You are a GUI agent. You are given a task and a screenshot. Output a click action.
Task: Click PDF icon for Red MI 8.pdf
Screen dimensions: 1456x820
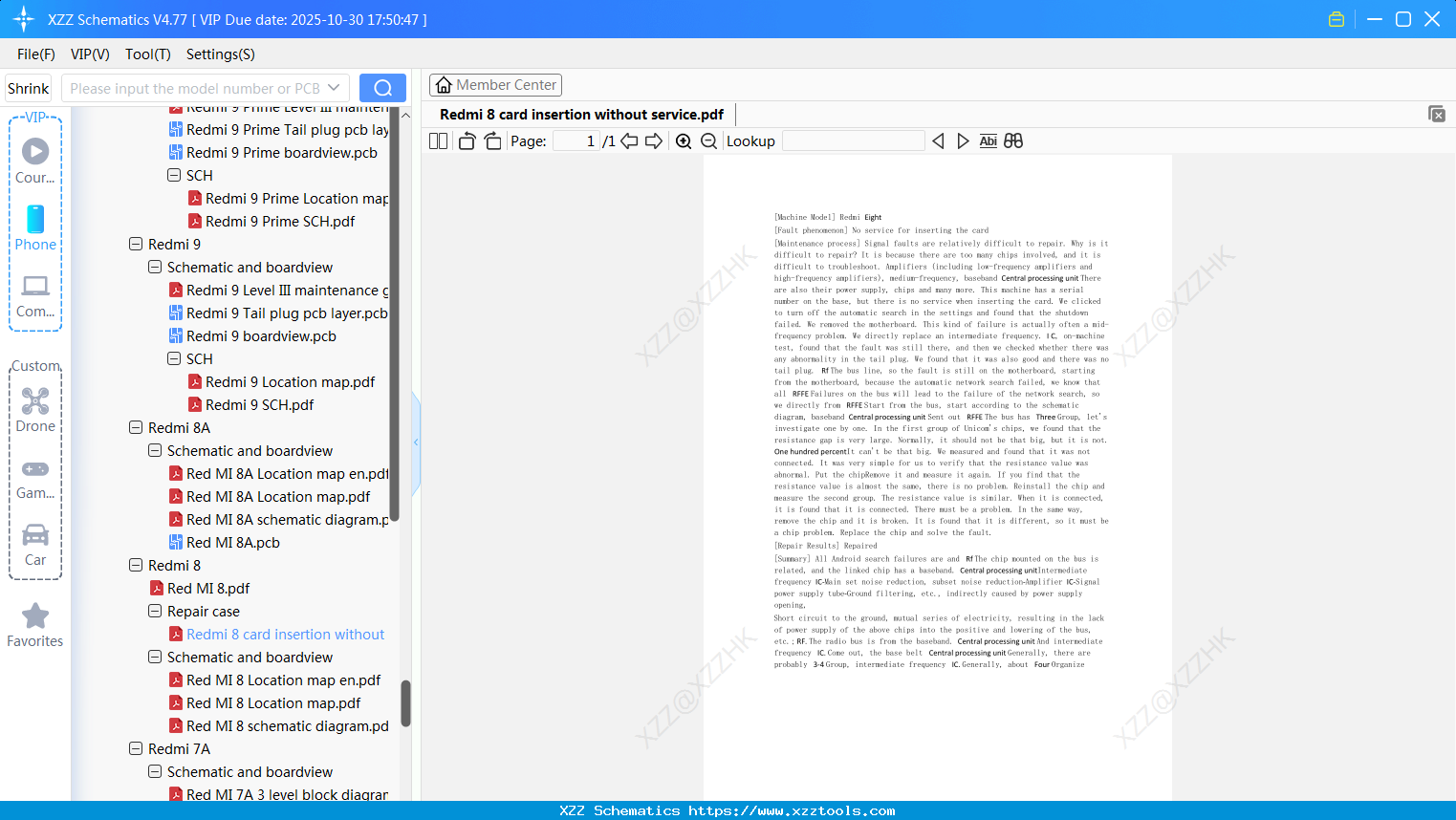point(157,589)
